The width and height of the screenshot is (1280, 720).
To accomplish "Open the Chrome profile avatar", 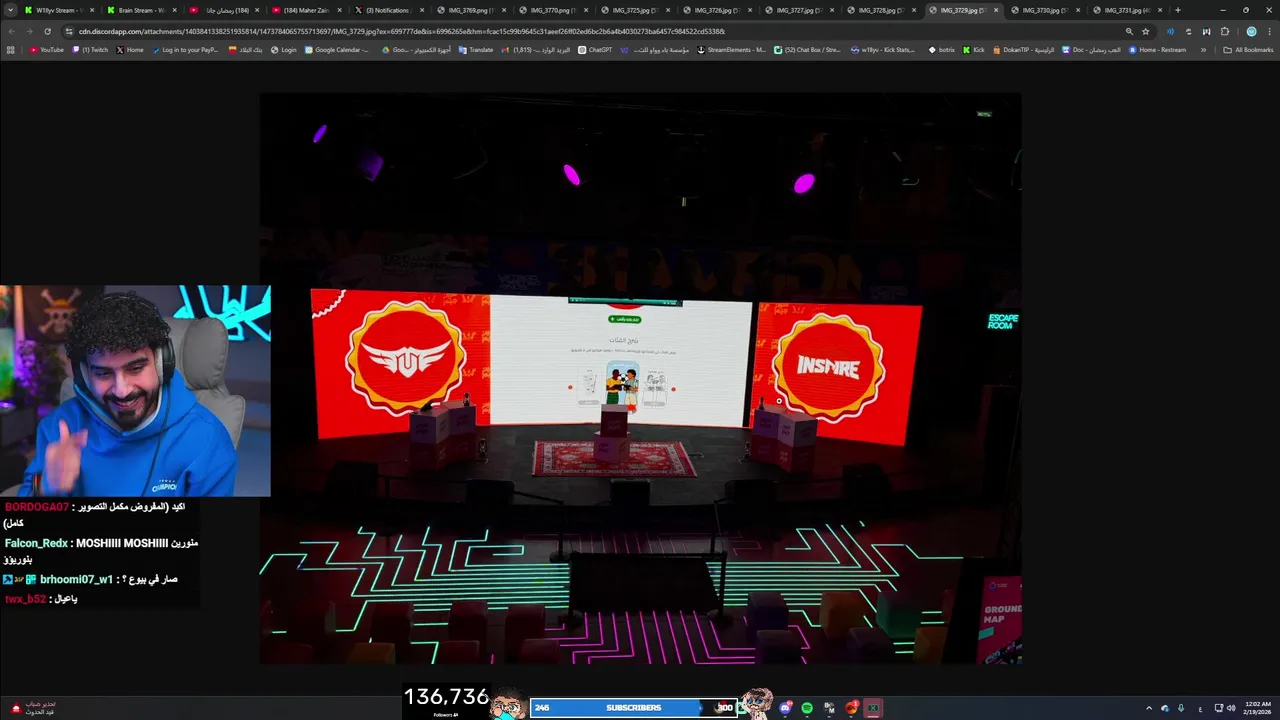I will tap(1251, 31).
